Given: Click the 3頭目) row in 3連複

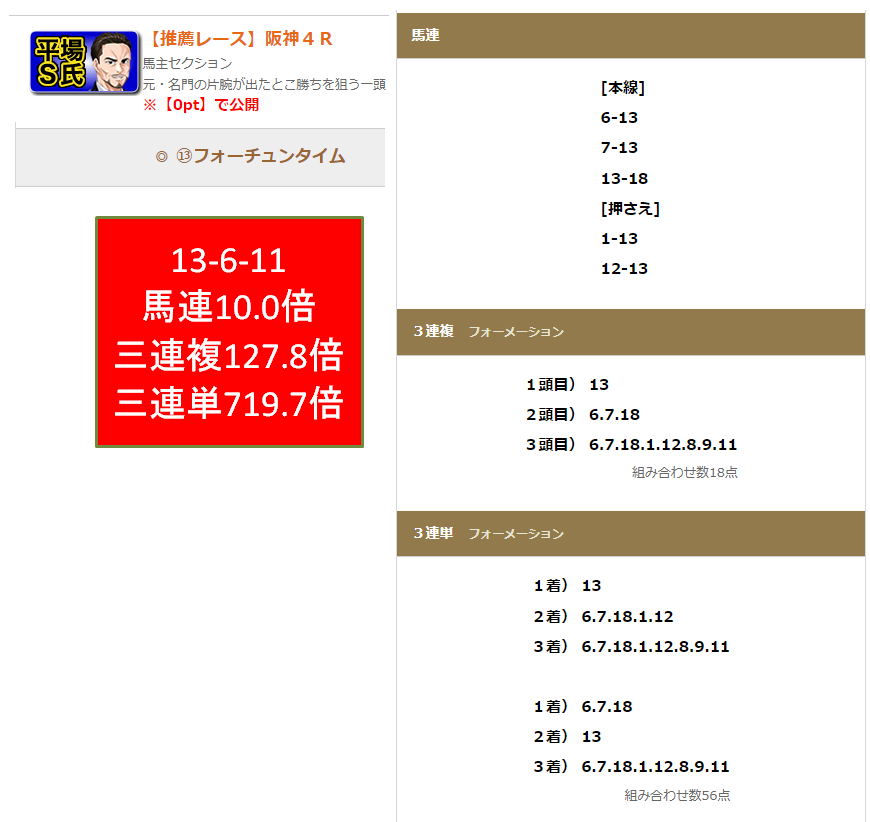Looking at the screenshot, I should coord(631,444).
